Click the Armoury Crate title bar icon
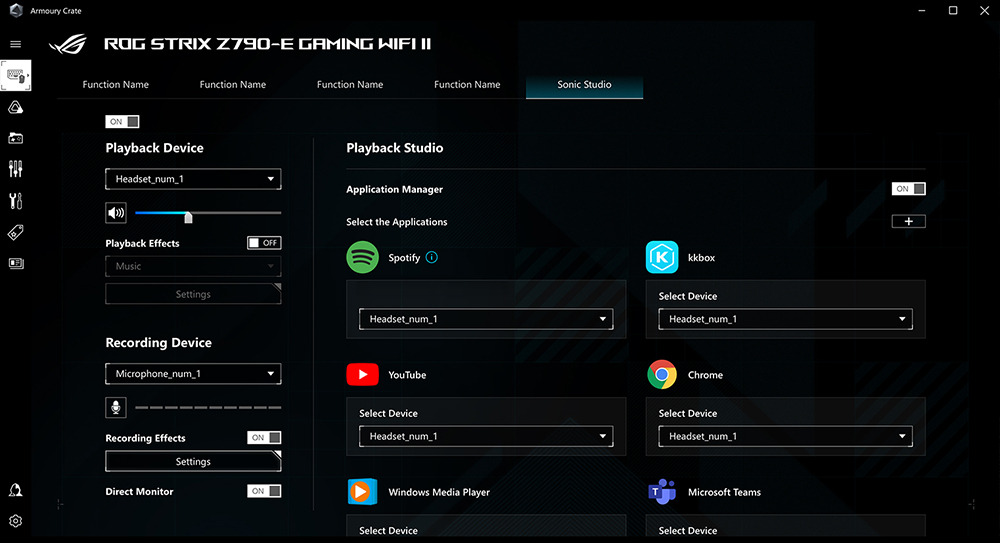1000x543 pixels. click(16, 10)
